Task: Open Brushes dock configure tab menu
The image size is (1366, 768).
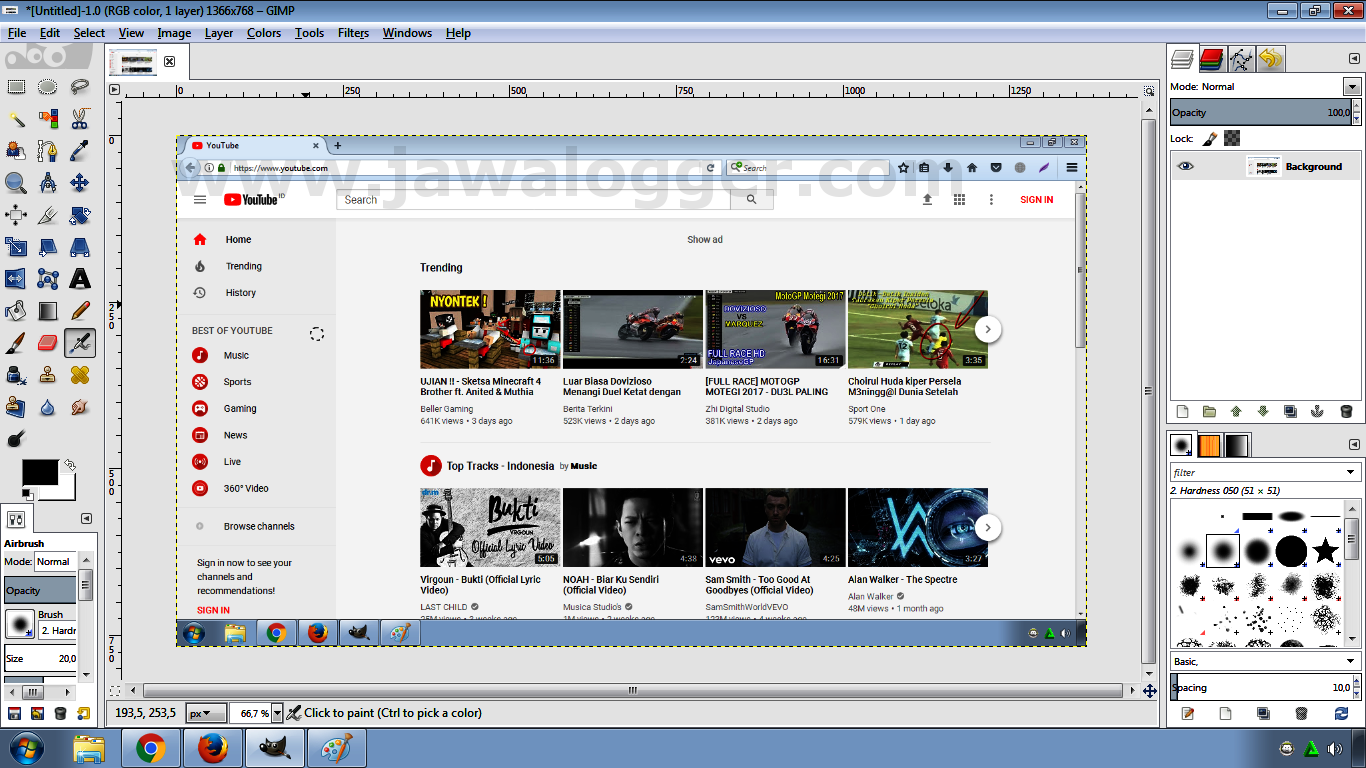Action: pos(1354,444)
